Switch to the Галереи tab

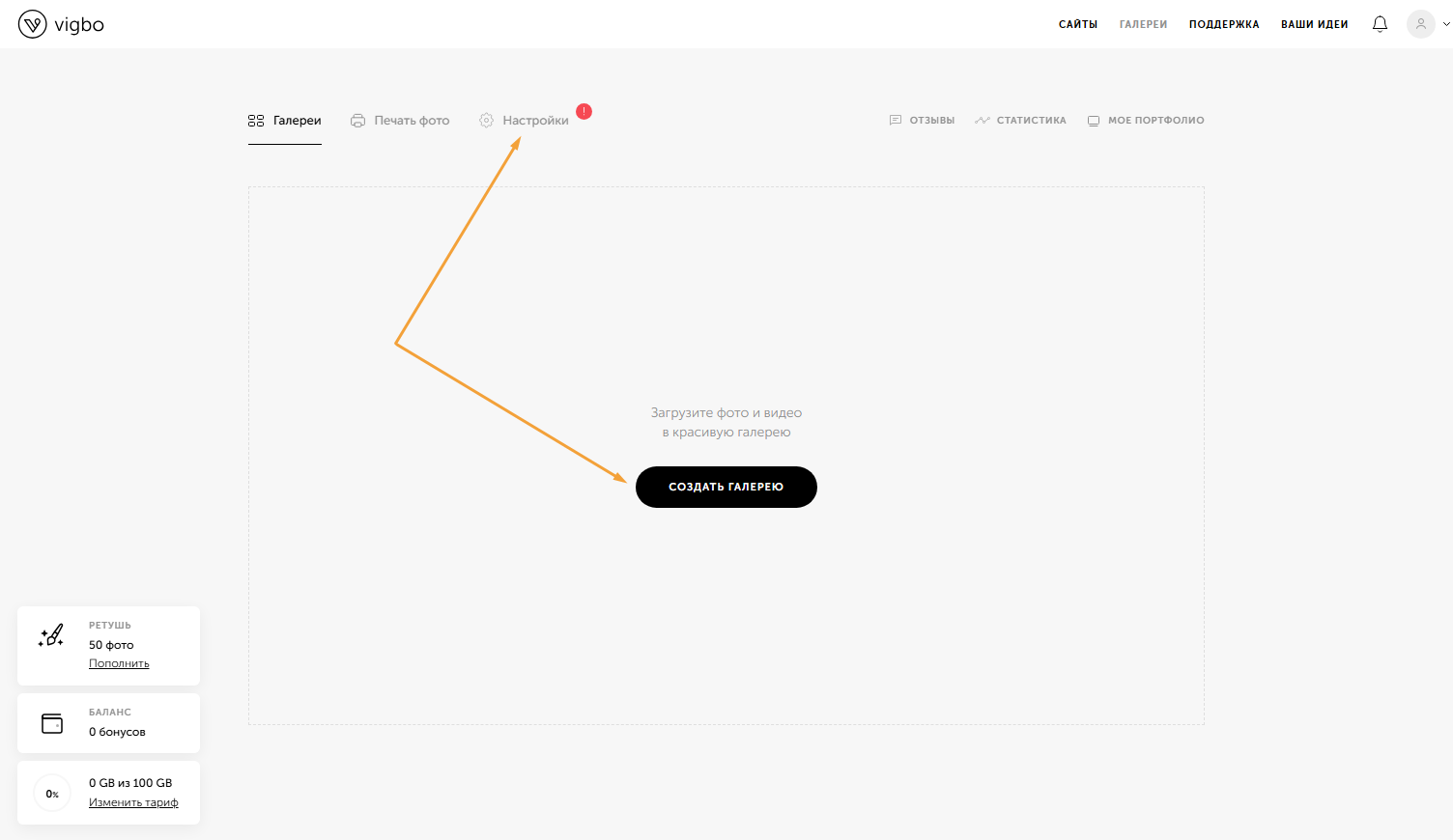coord(285,121)
